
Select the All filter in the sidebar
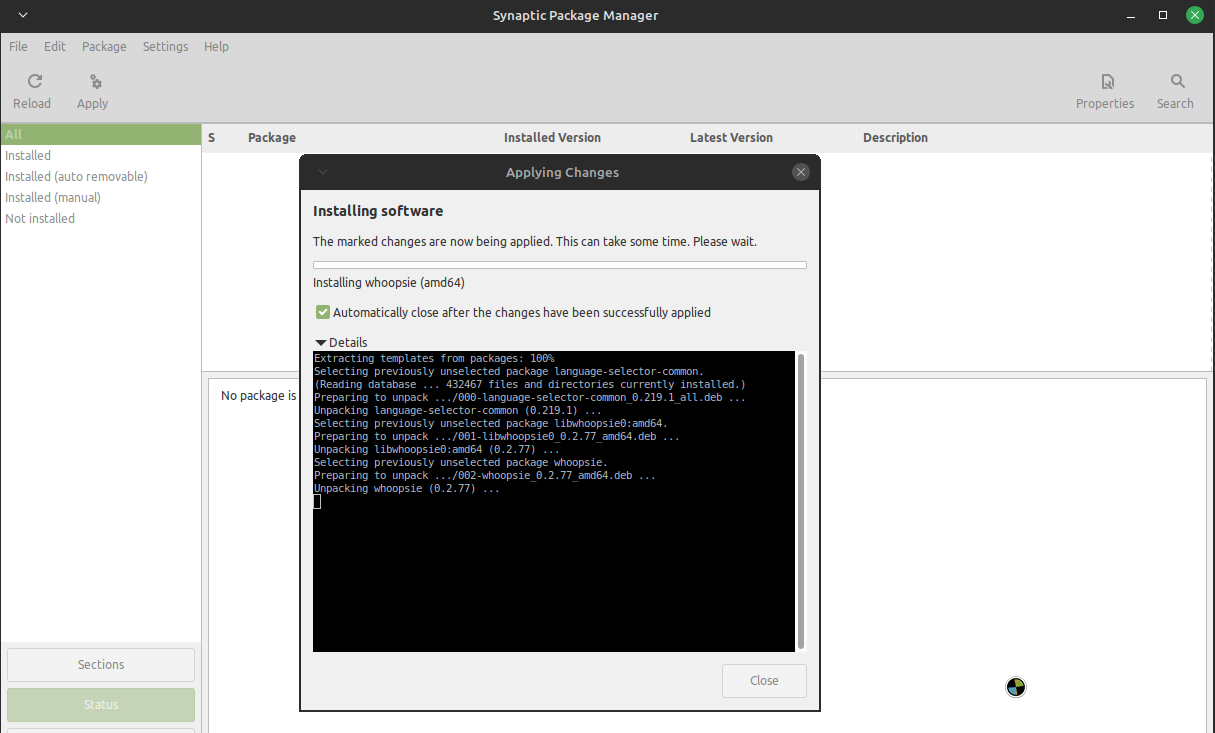(100, 134)
